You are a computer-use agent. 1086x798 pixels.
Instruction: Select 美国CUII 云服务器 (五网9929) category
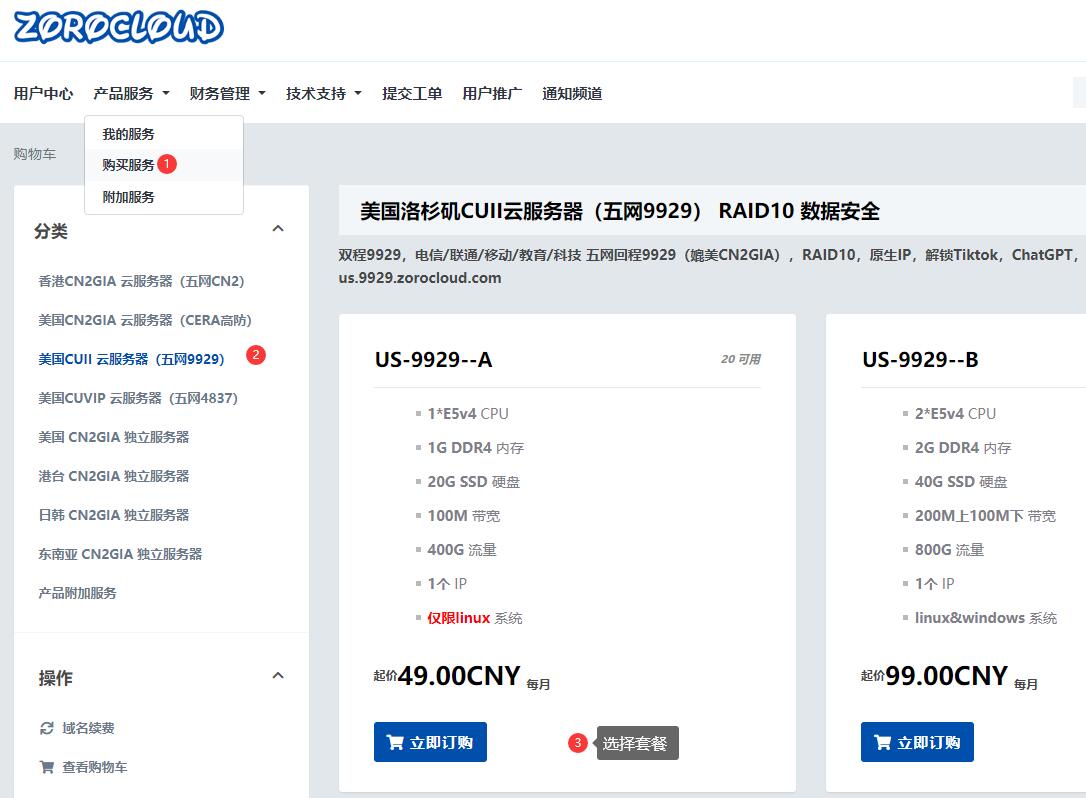point(132,359)
